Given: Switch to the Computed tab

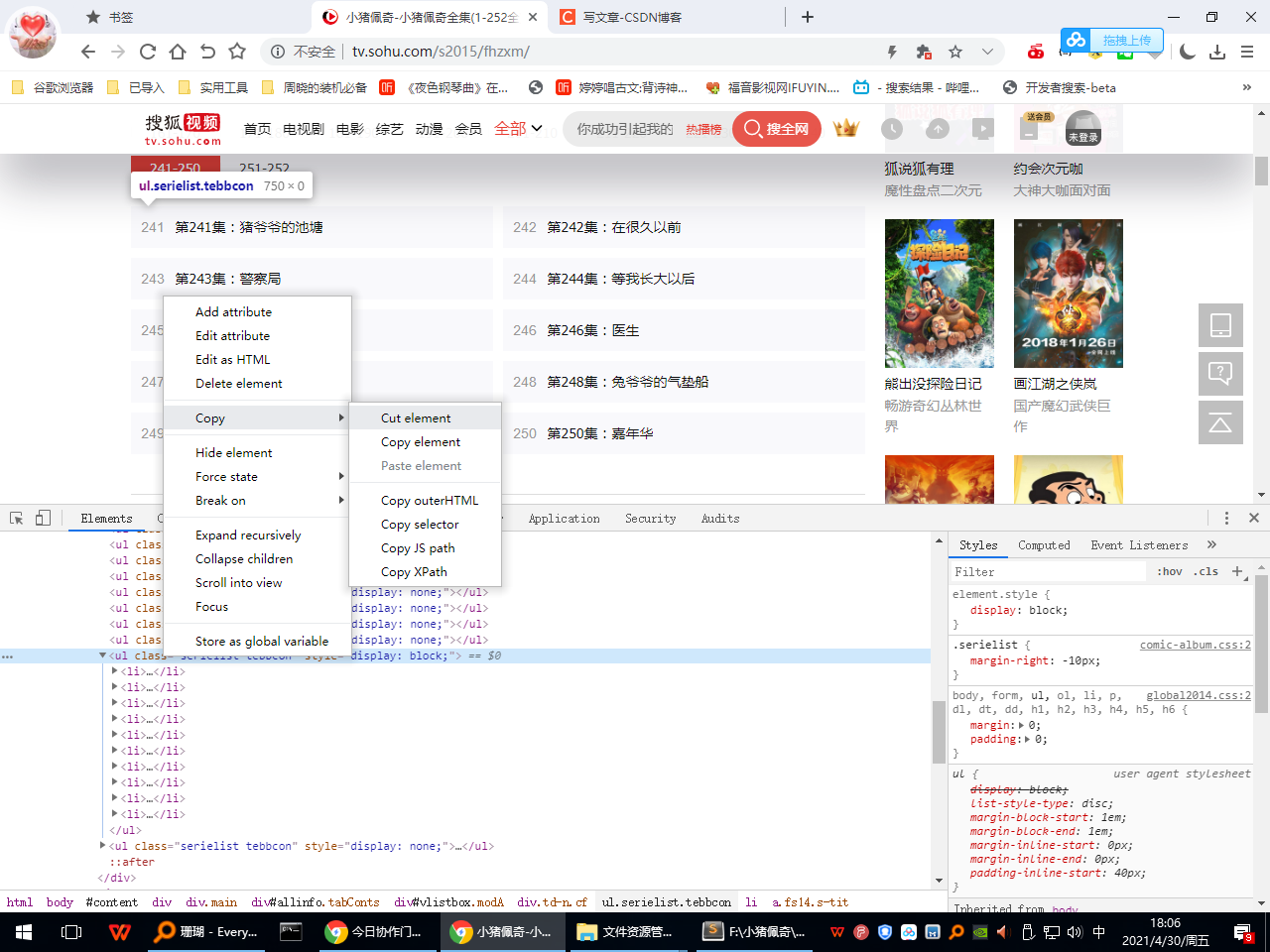Looking at the screenshot, I should (1044, 545).
